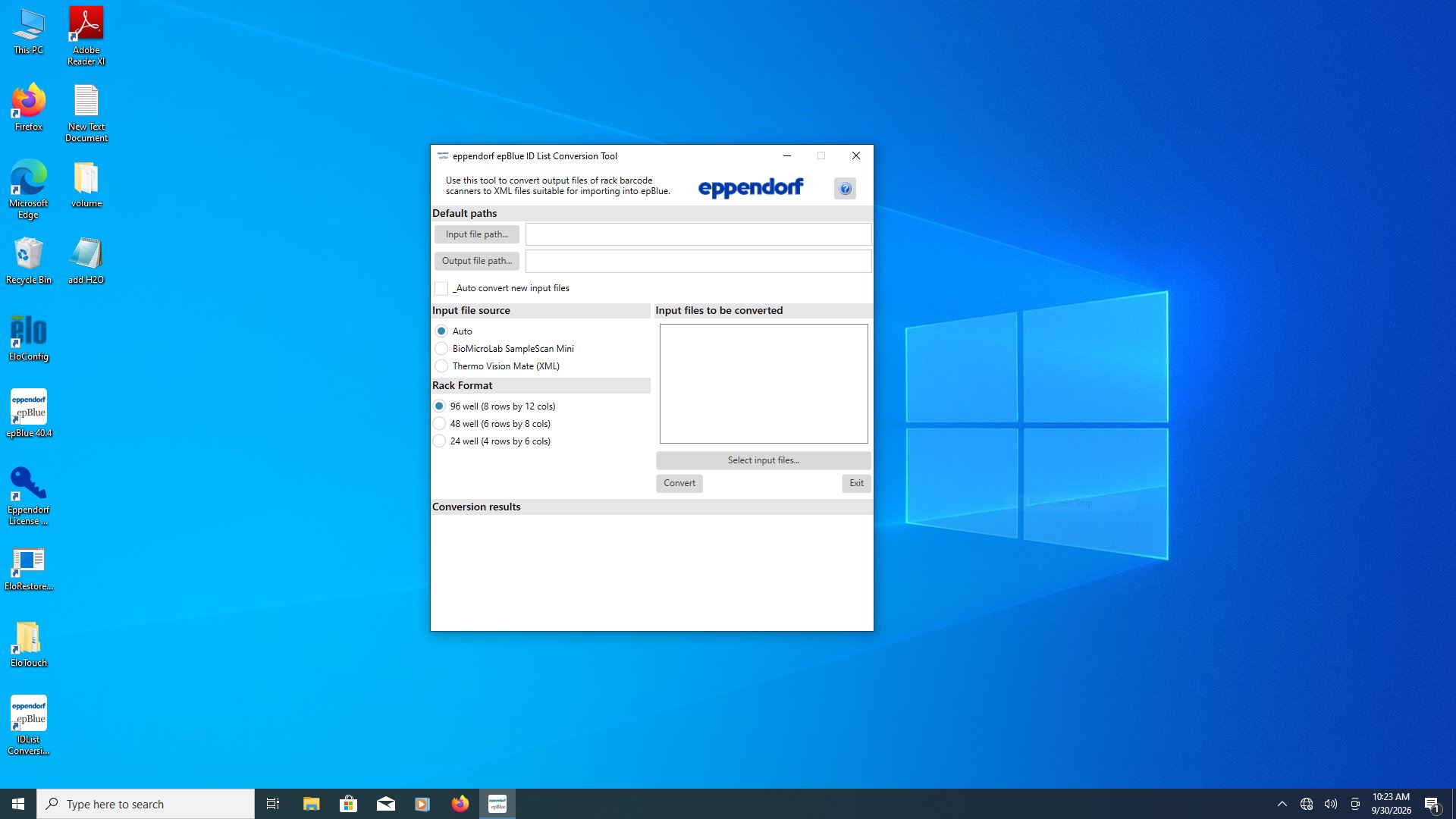Click the Convert button
This screenshot has width=1456, height=819.
coord(679,483)
